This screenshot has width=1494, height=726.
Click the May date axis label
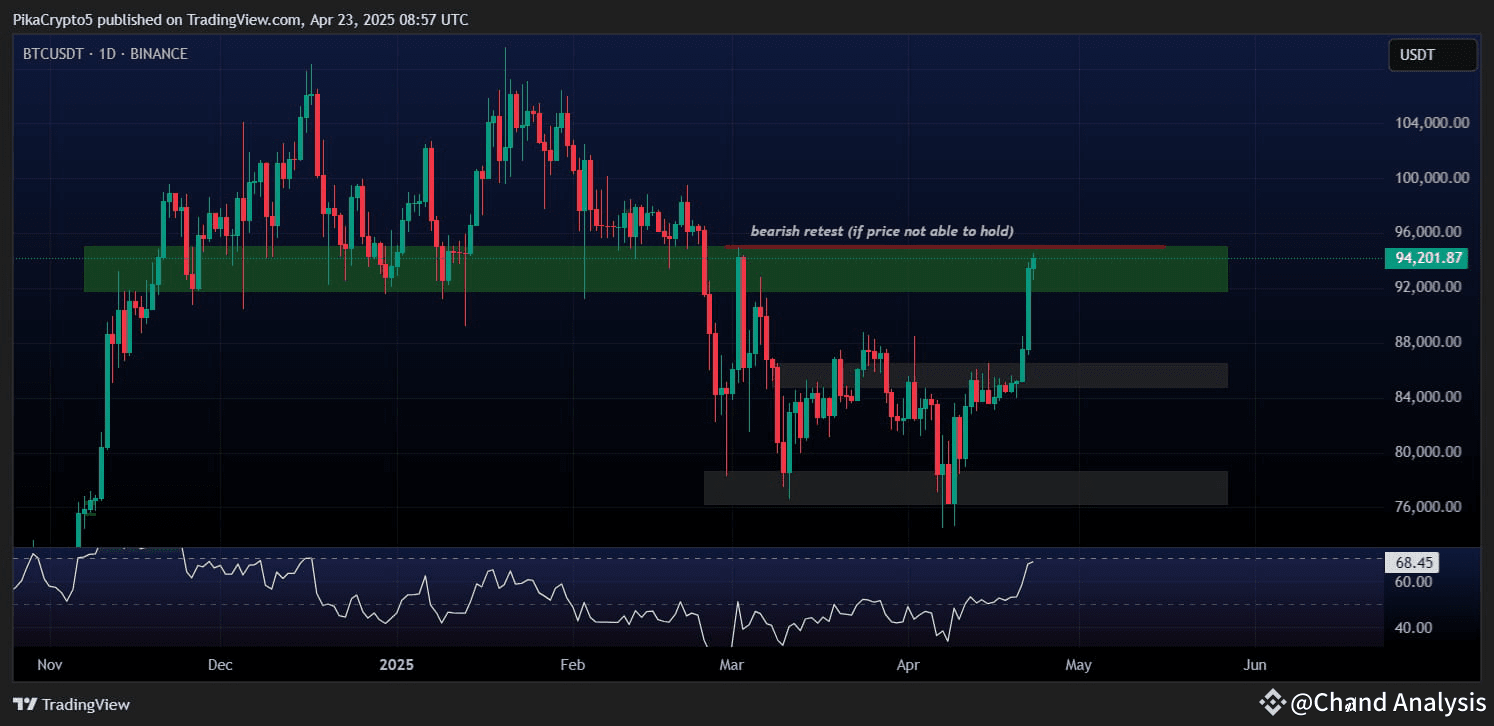pos(1078,665)
